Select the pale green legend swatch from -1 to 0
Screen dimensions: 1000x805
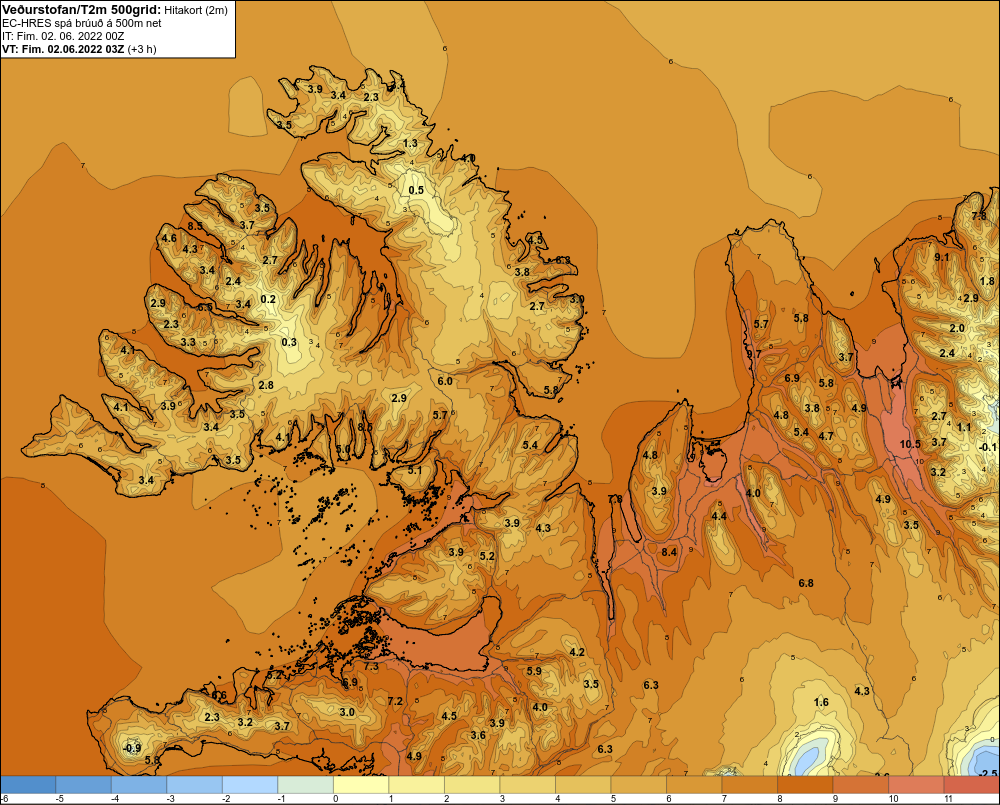point(305,785)
